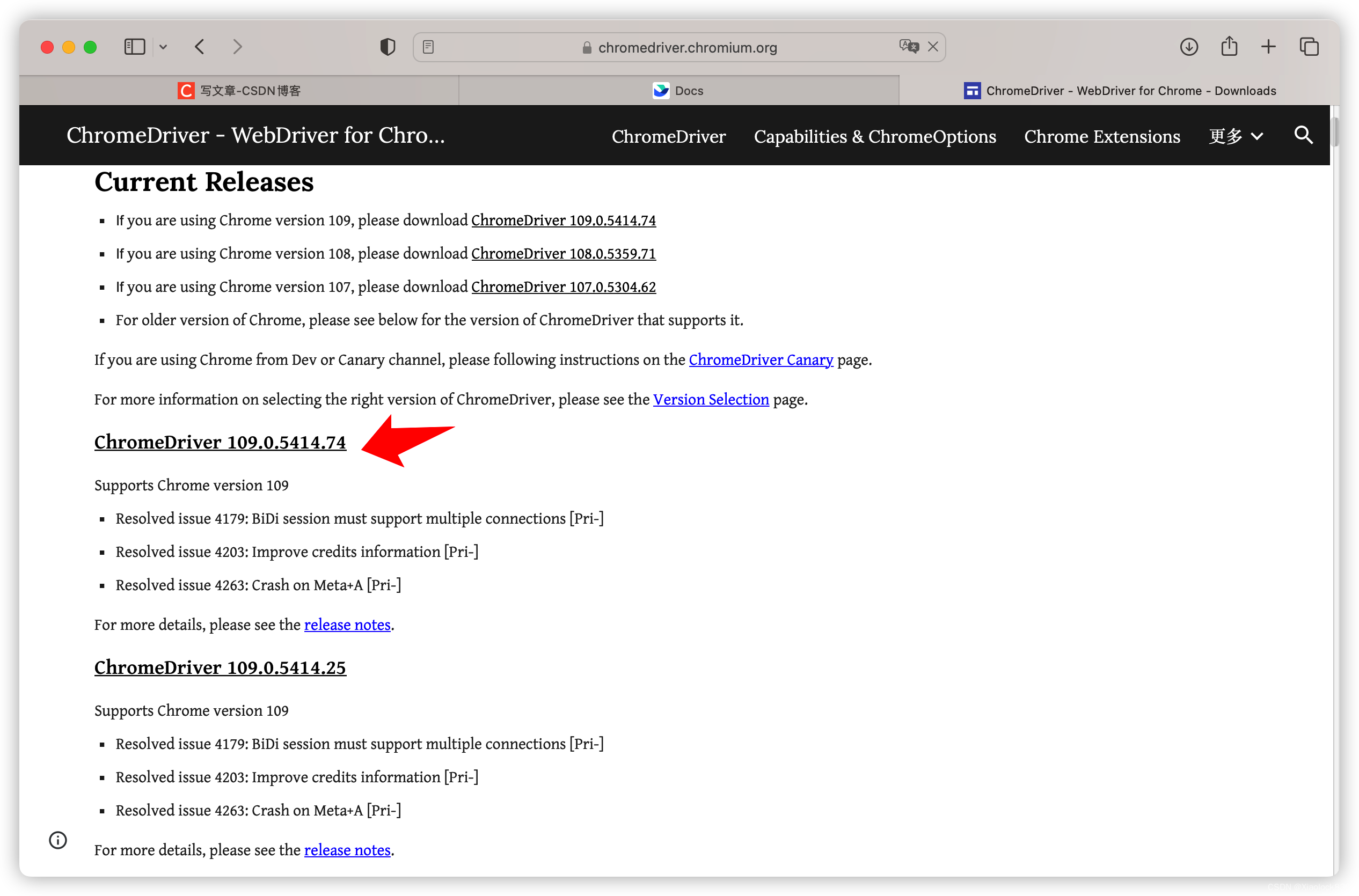Select Capabilities & ChromeOptions menu item
Image resolution: width=1359 pixels, height=896 pixels.
(875, 136)
